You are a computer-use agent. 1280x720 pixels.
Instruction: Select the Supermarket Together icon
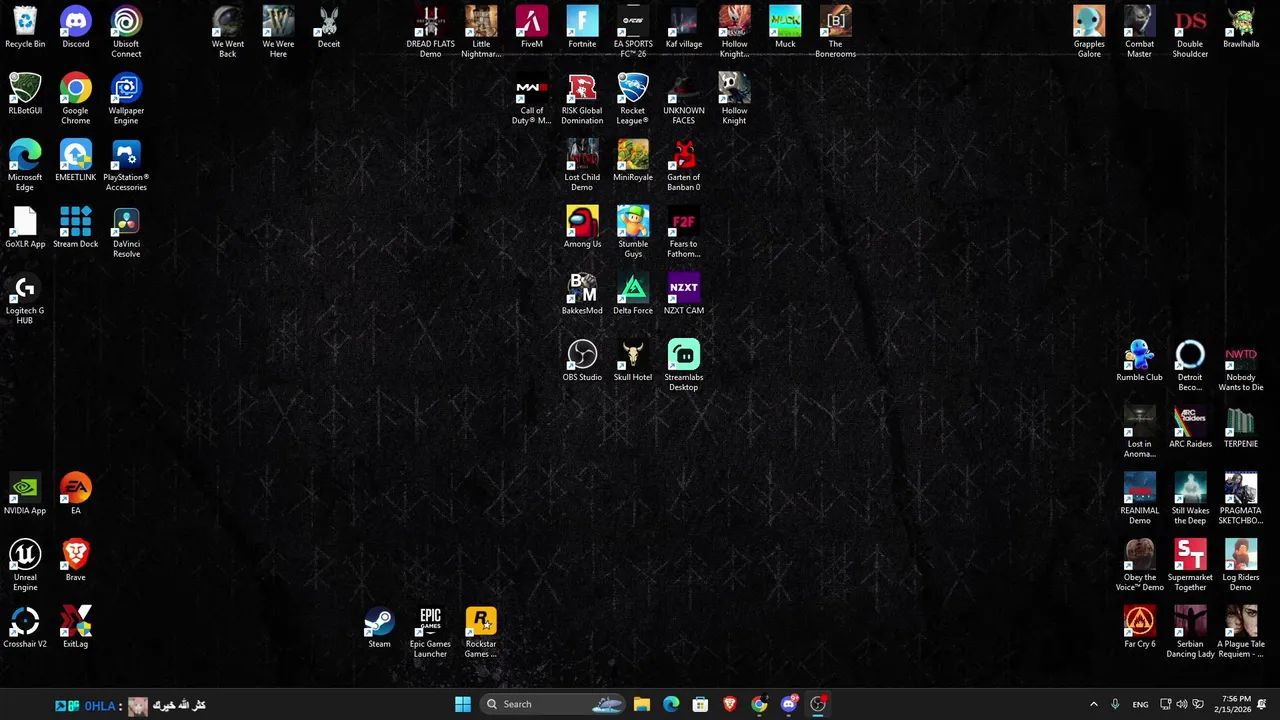(1190, 566)
